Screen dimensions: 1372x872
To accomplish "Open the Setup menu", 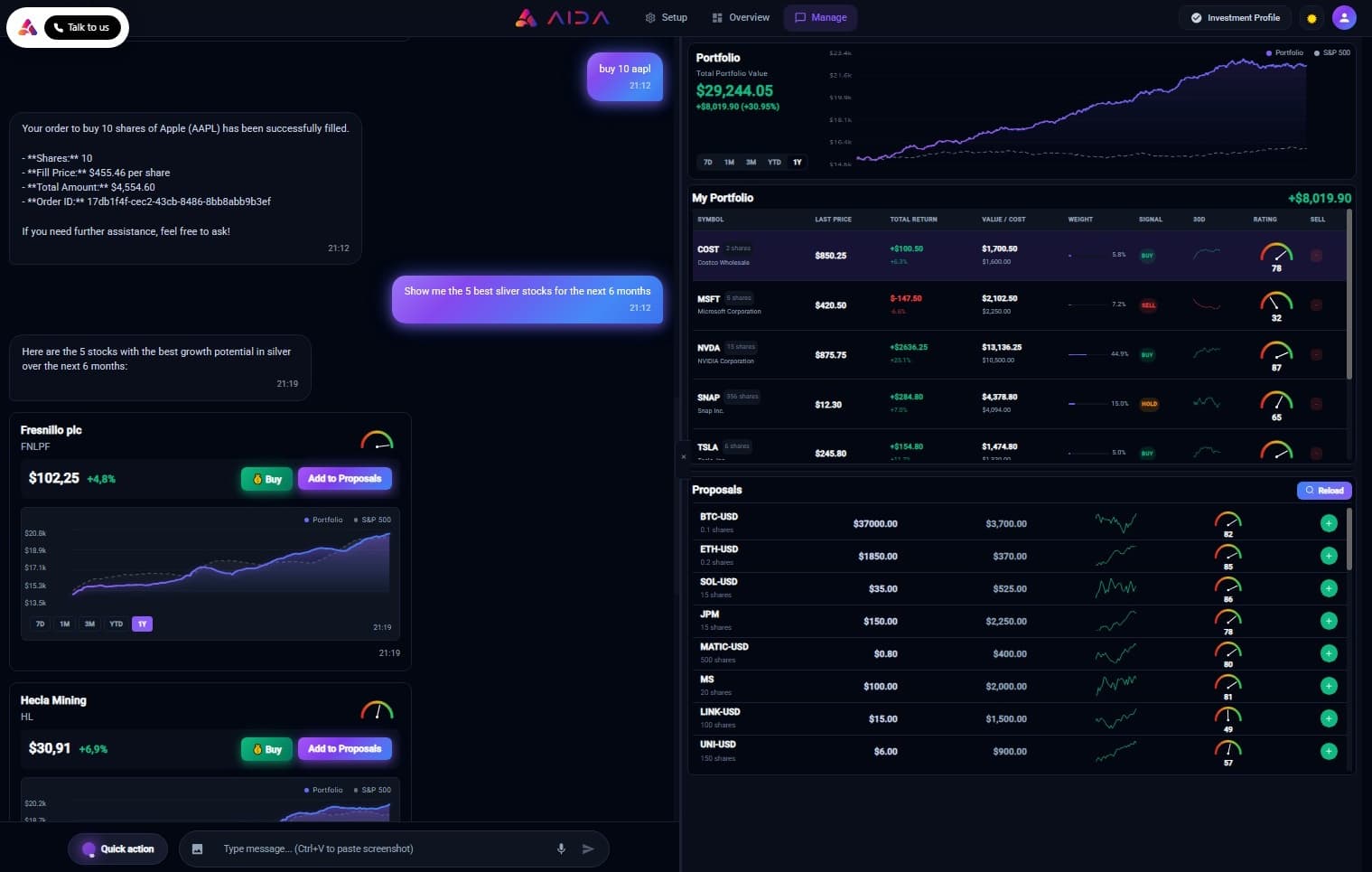I will pyautogui.click(x=666, y=17).
